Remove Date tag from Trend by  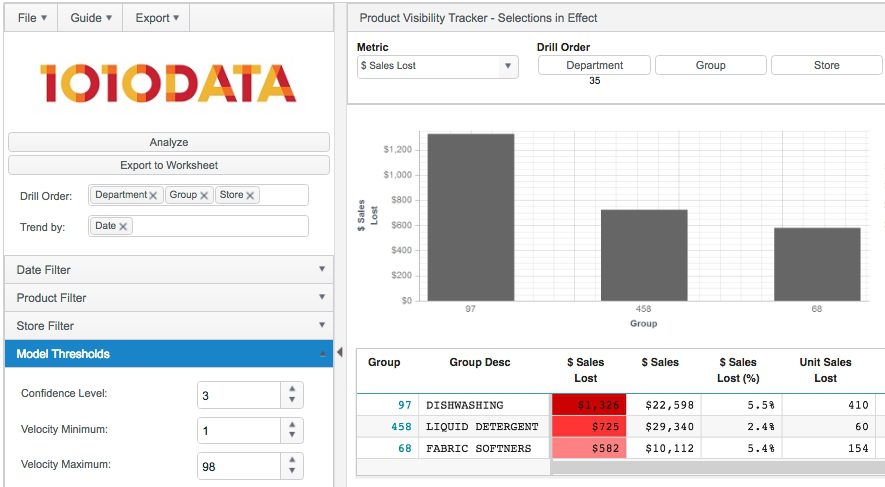pos(123,226)
